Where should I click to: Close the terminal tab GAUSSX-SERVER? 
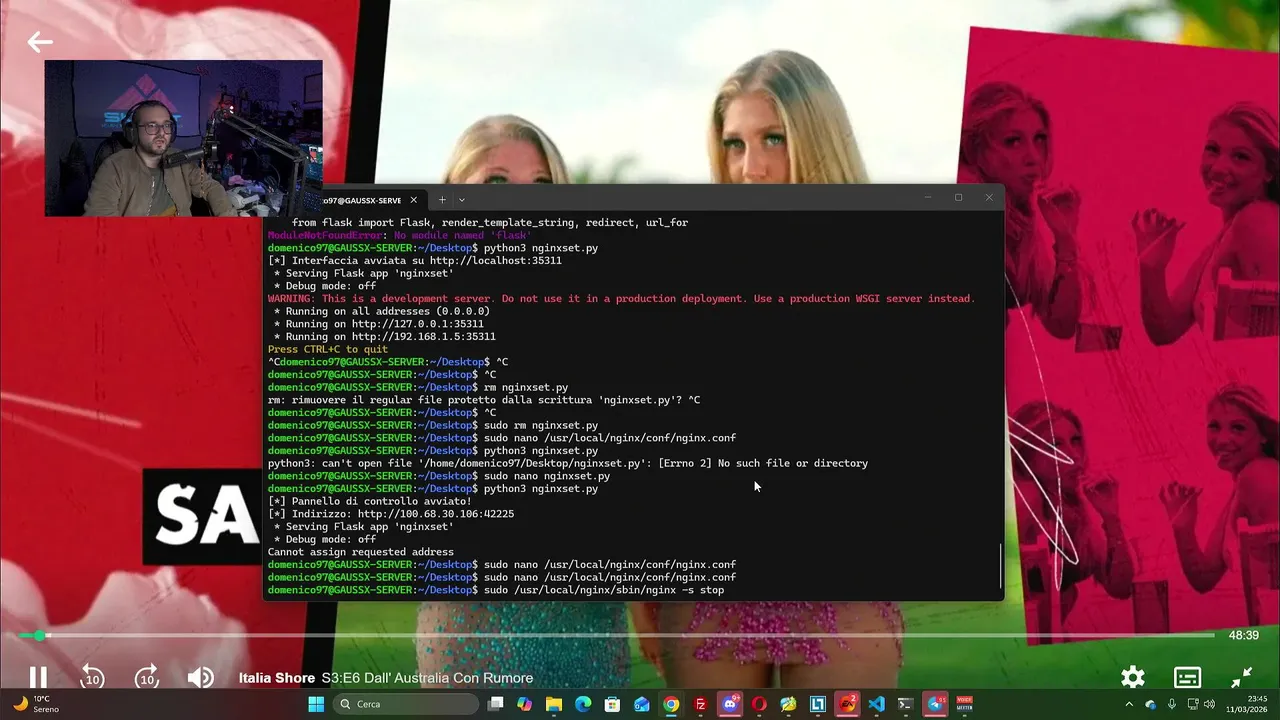[x=413, y=200]
